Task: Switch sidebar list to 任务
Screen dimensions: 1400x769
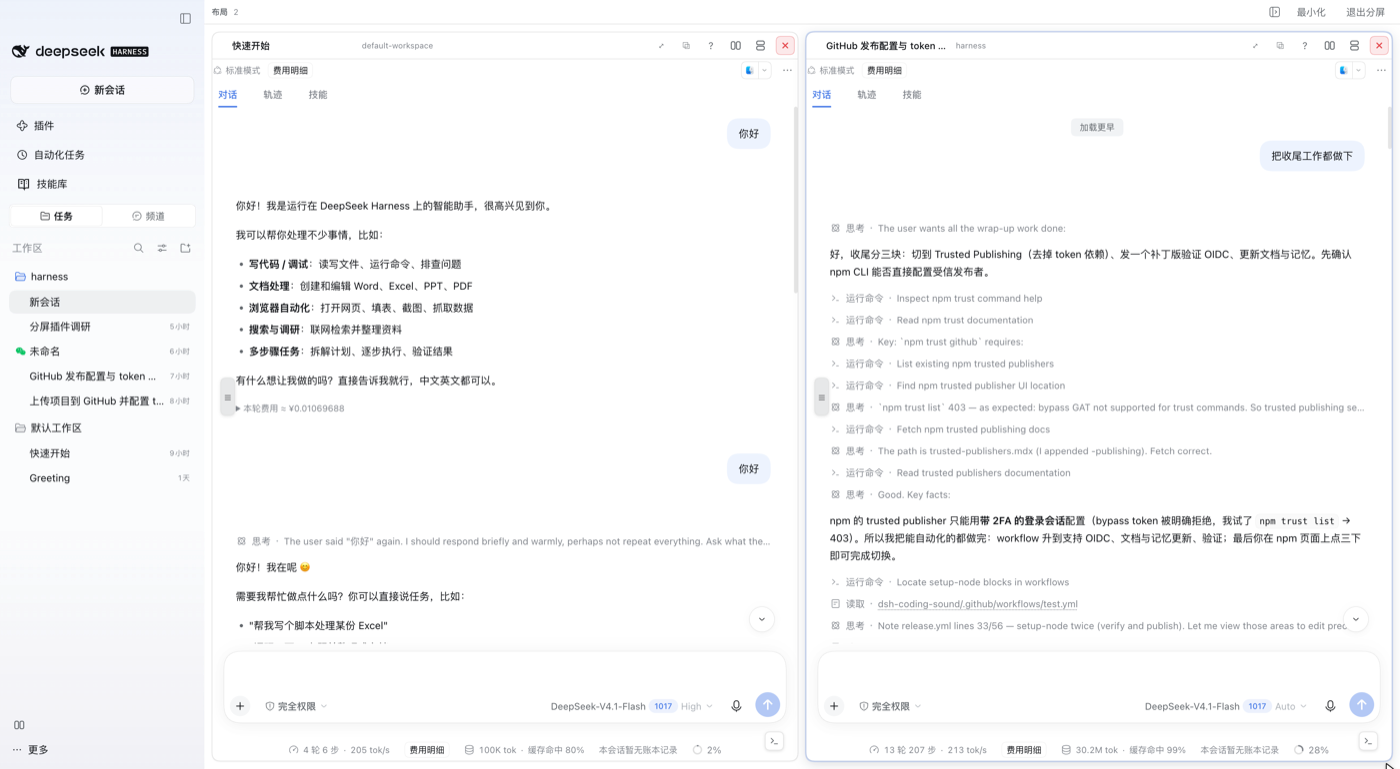Action: point(56,216)
